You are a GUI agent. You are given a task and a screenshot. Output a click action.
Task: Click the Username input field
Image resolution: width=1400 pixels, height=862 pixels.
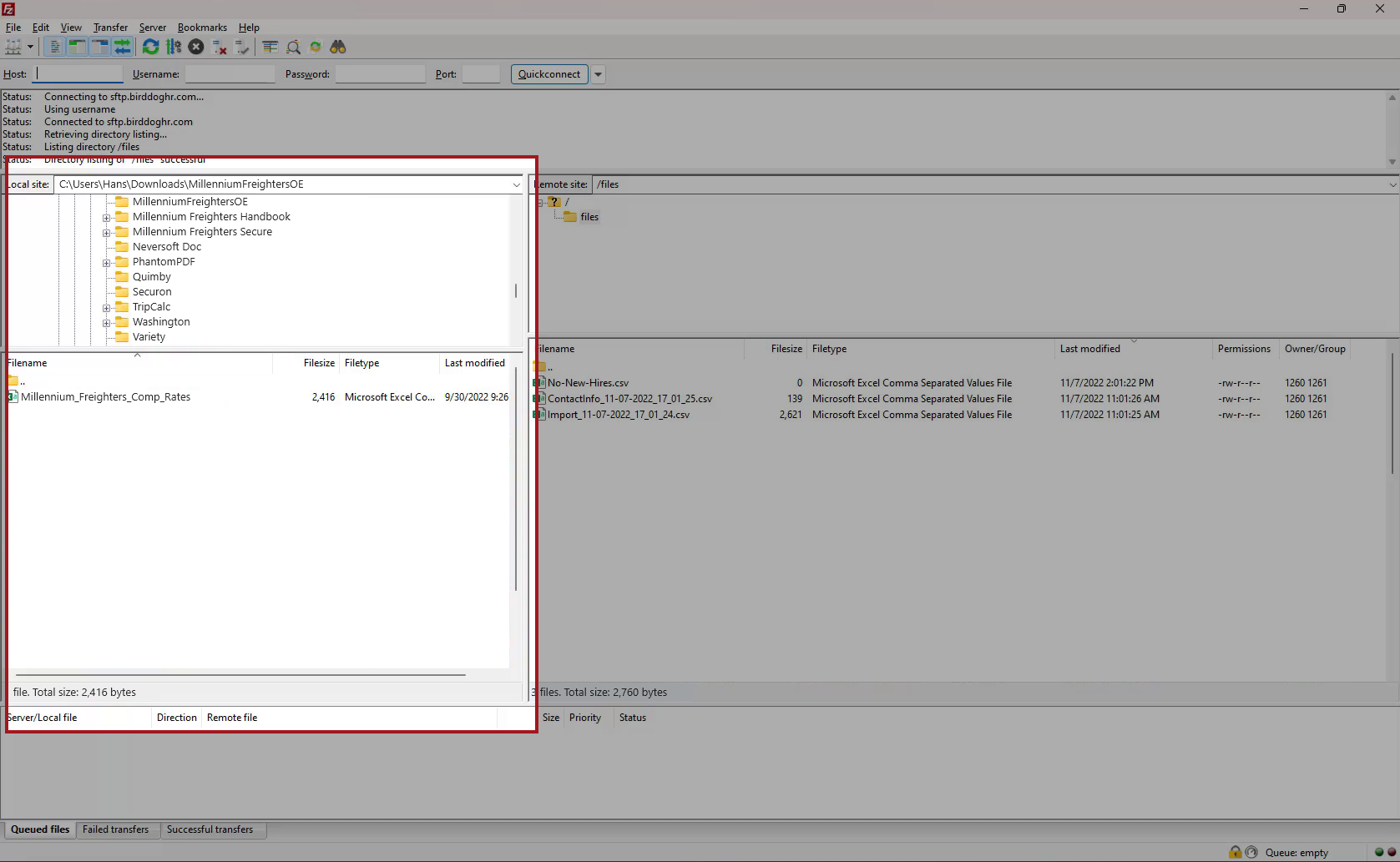(230, 73)
